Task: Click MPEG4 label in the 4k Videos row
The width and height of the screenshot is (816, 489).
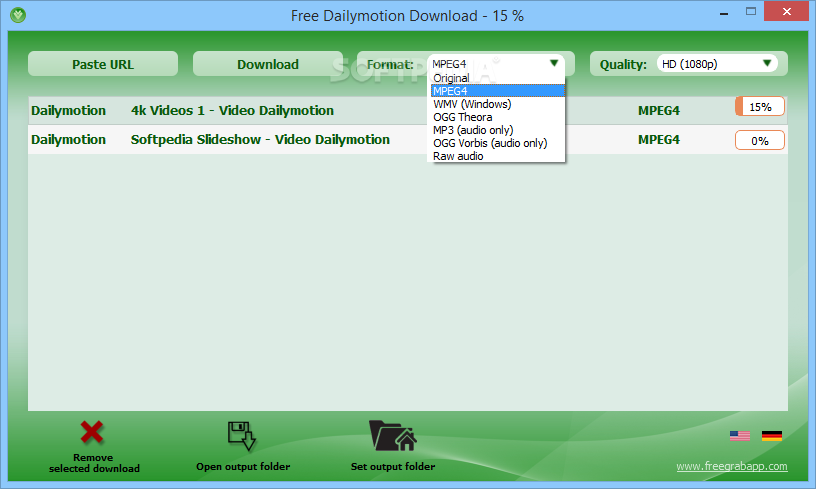Action: pos(659,111)
